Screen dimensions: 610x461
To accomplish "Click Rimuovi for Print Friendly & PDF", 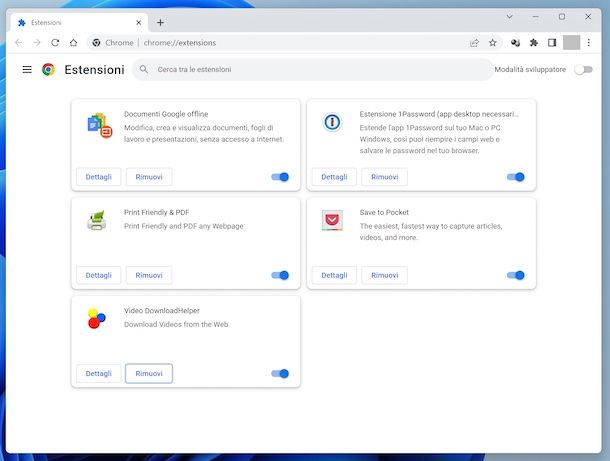I will [x=149, y=275].
